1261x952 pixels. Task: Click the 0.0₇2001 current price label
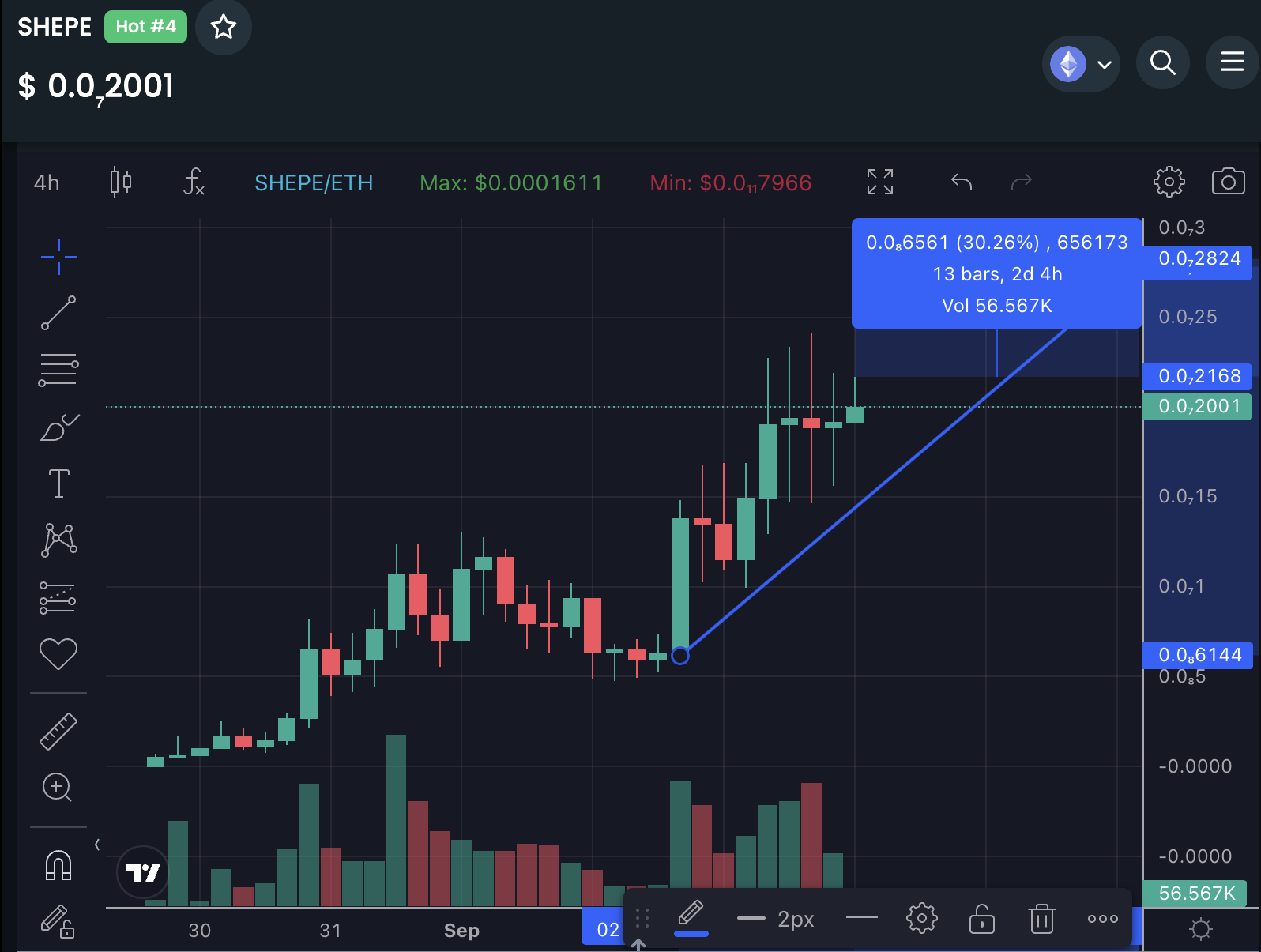tap(1198, 406)
